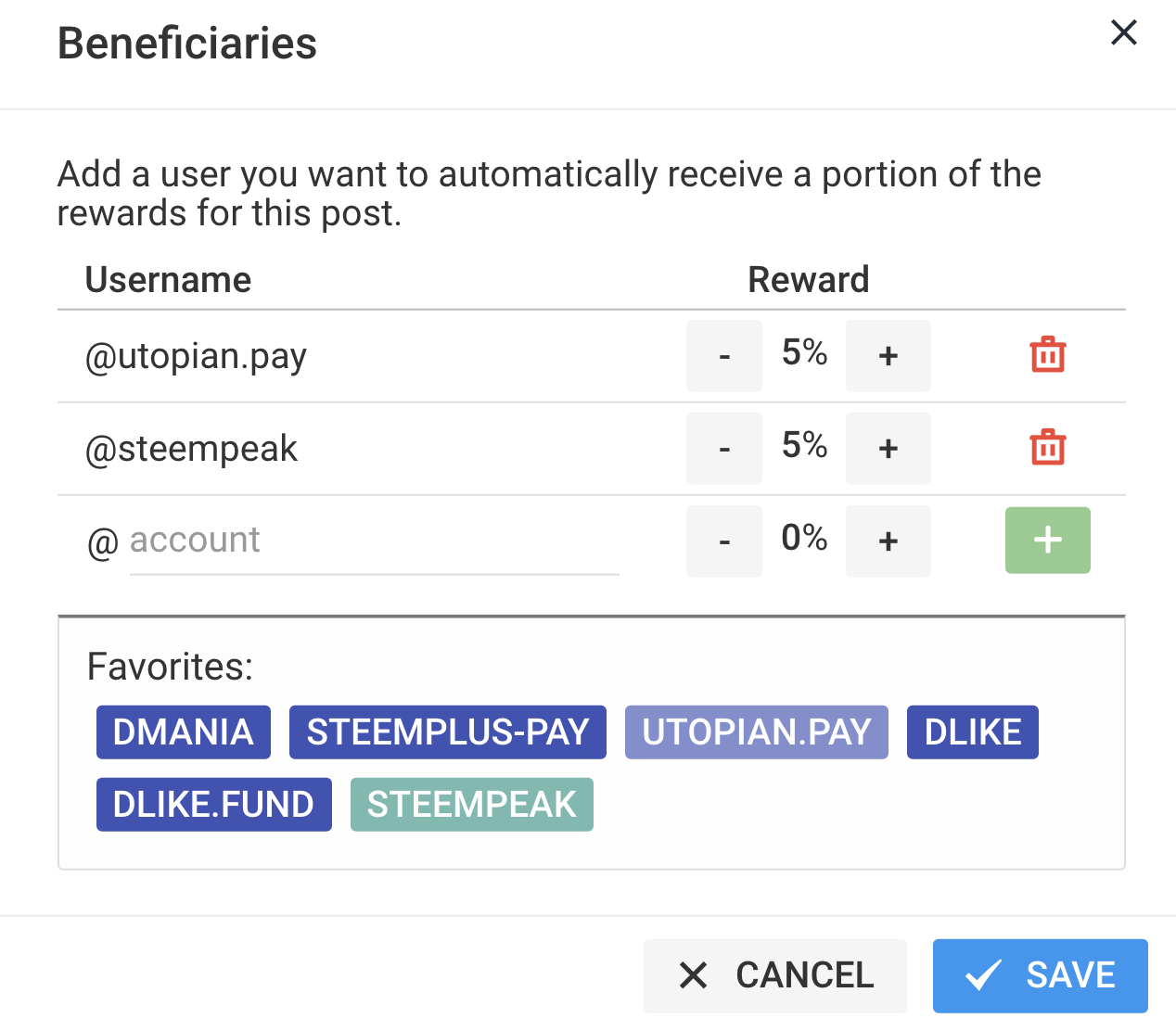Select DMANIA favorite beneficiary

pos(184,732)
